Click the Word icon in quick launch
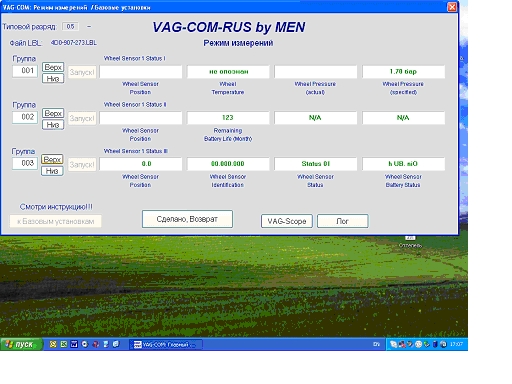Image resolution: width=512 pixels, height=384 pixels. [74, 344]
